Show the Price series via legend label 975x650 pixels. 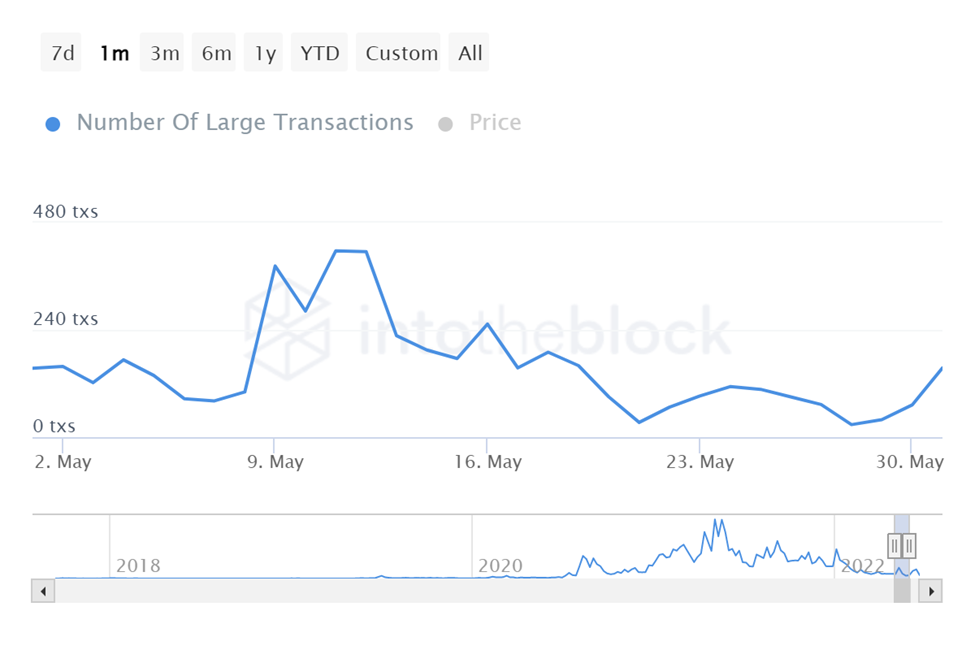tap(495, 123)
